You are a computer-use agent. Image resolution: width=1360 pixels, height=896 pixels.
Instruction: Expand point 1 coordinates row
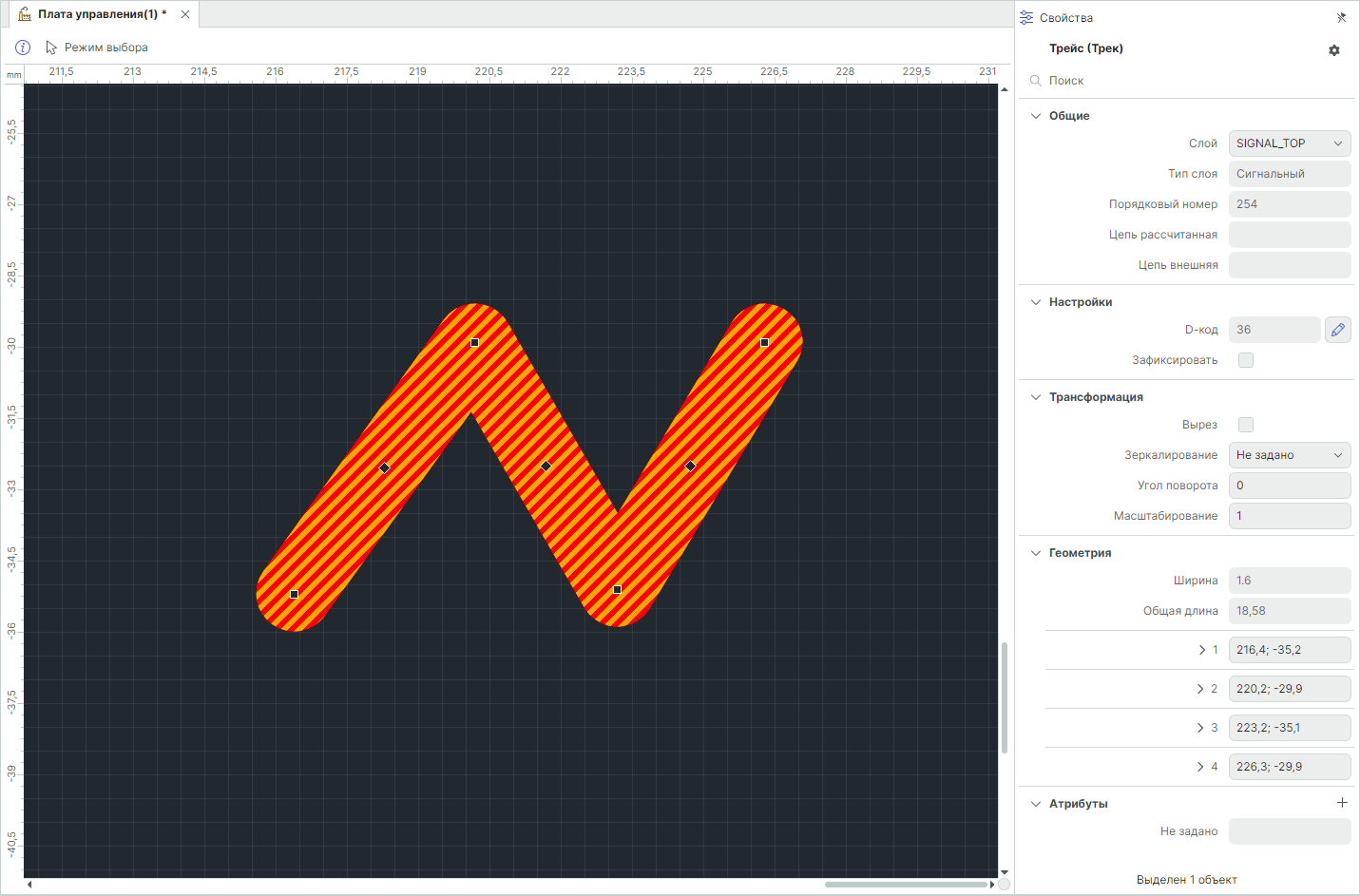pyautogui.click(x=1202, y=650)
